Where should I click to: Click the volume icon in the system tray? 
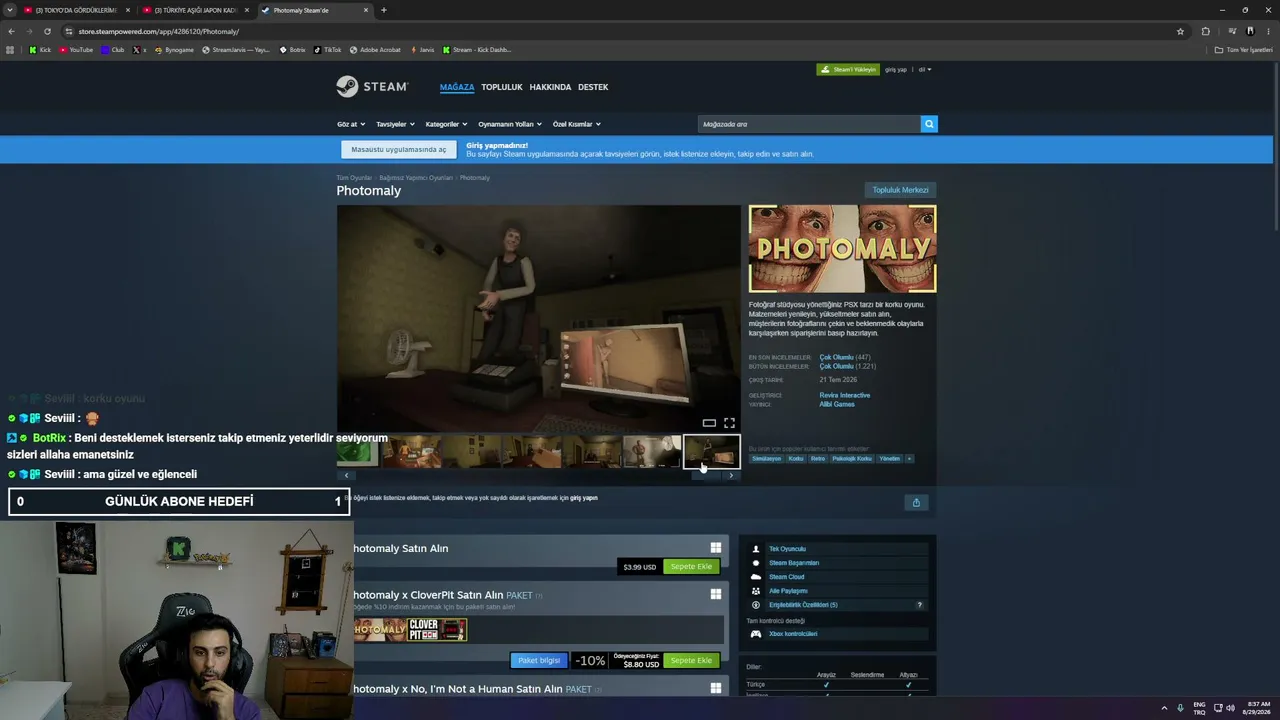pos(1230,708)
